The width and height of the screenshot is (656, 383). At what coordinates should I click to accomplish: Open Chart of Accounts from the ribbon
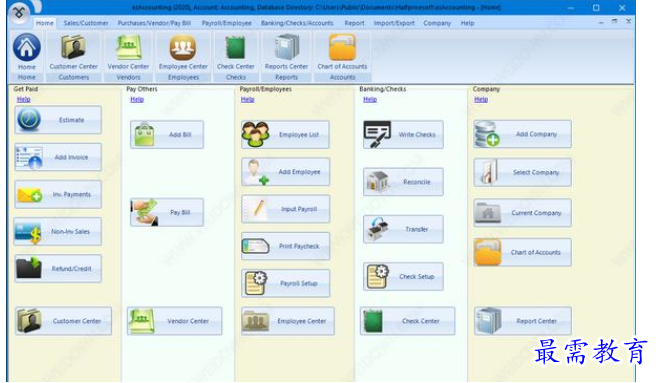(342, 51)
